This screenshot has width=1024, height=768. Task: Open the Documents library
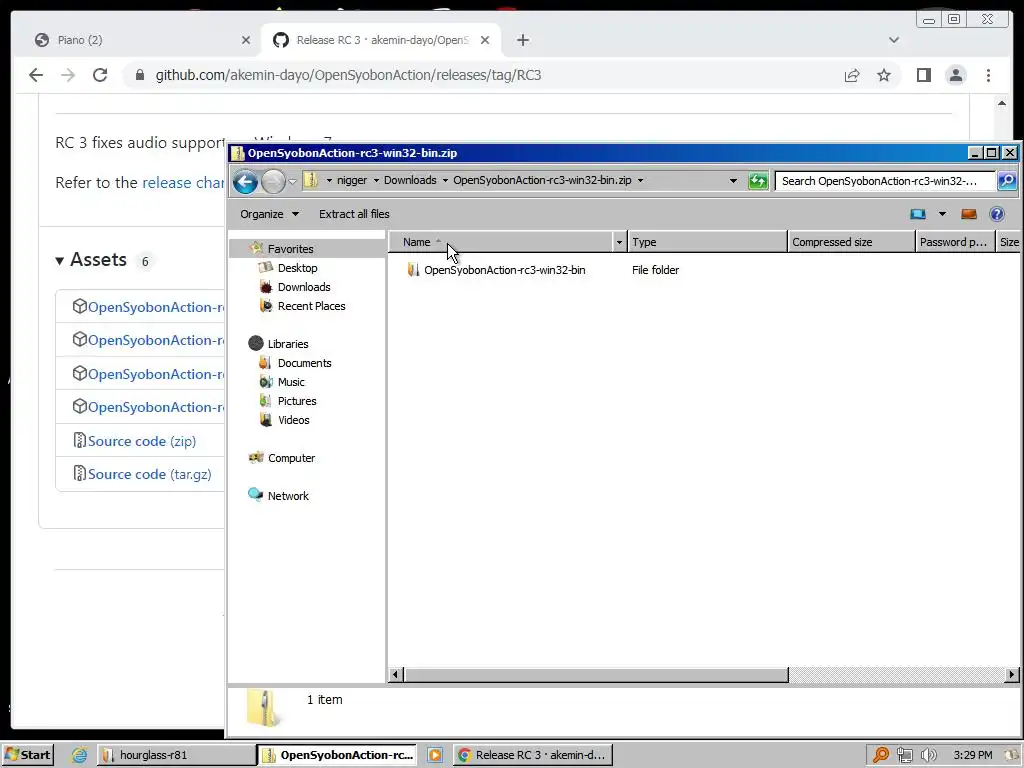304,362
